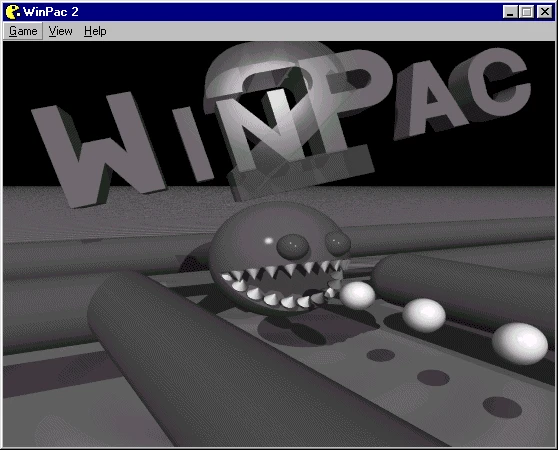Close the WinPac 2 window
This screenshot has height=450, width=558.
click(544, 12)
